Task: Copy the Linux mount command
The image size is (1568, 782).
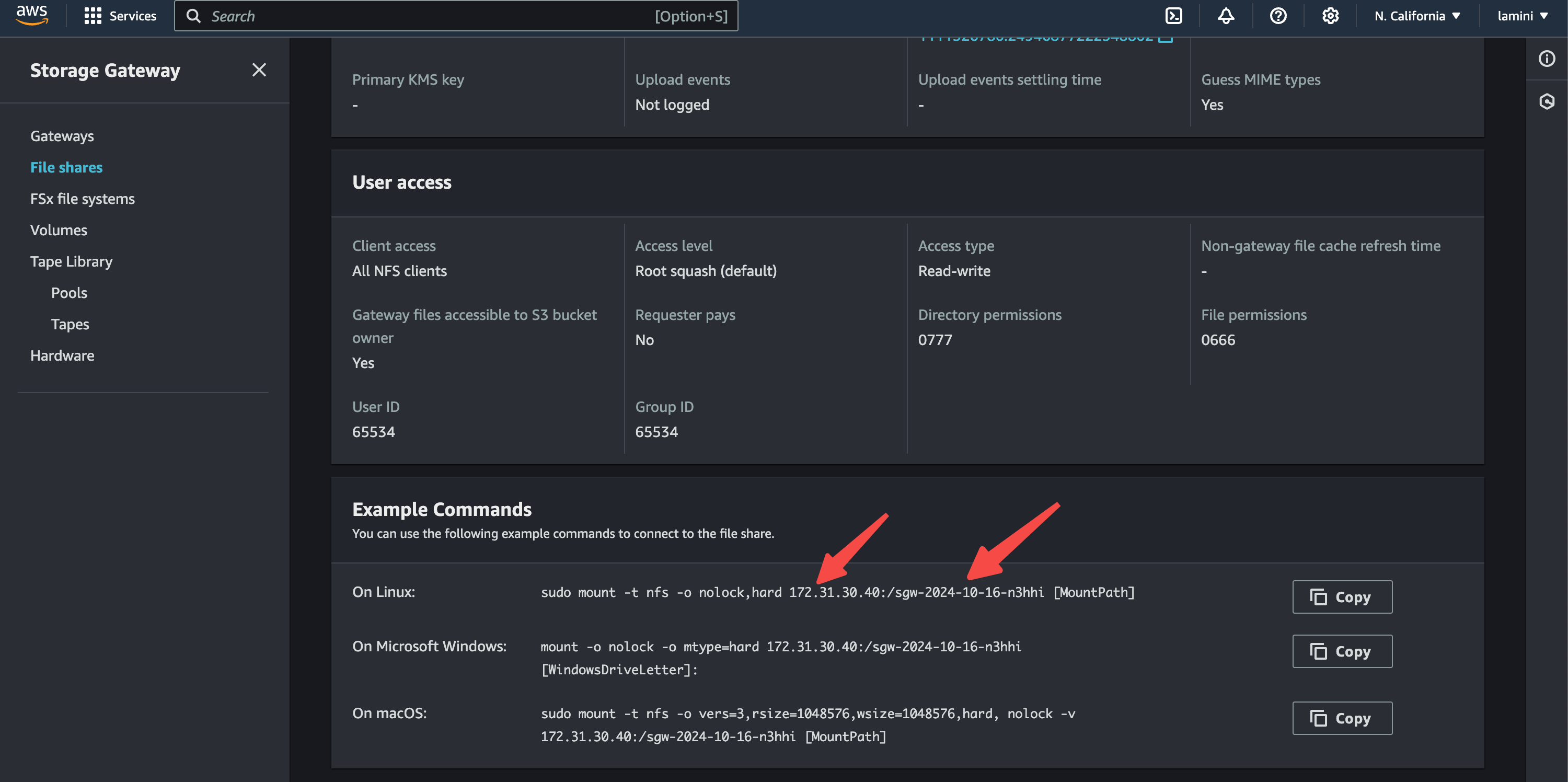Action: coord(1342,597)
